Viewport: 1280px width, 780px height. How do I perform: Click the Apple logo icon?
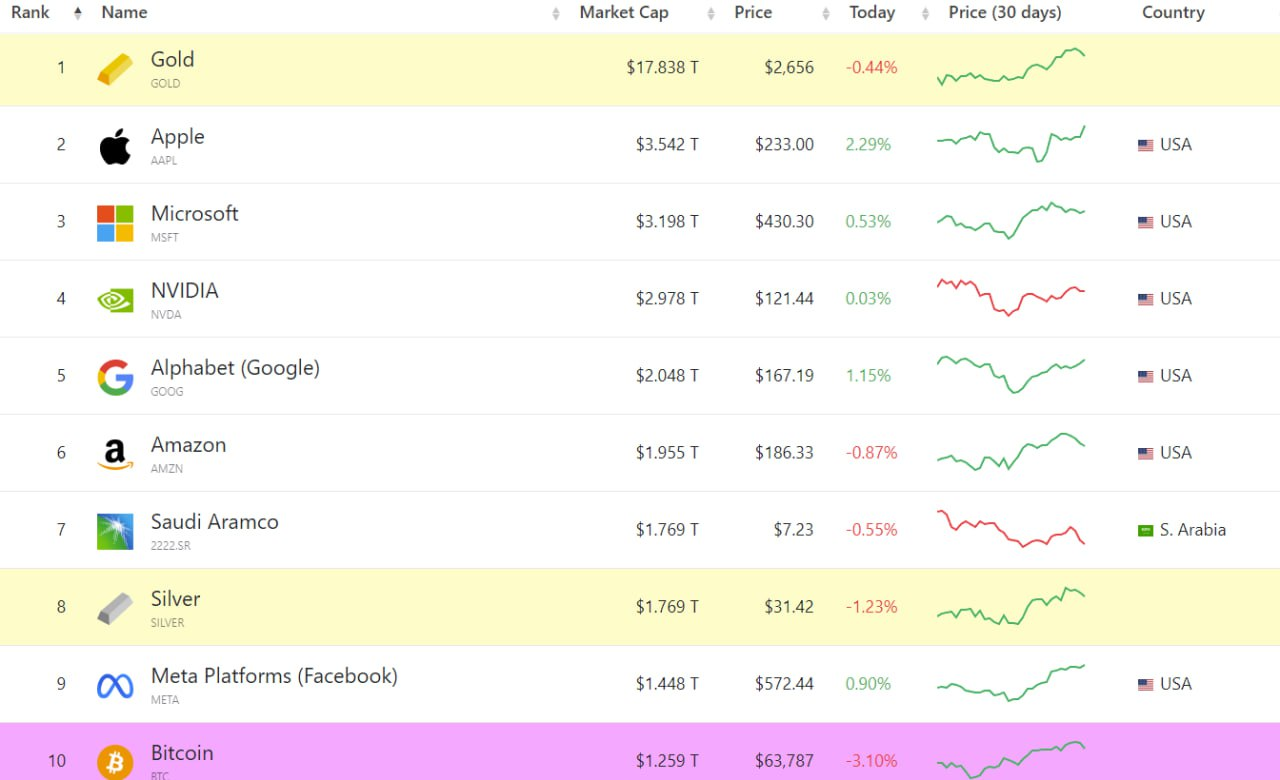point(115,146)
